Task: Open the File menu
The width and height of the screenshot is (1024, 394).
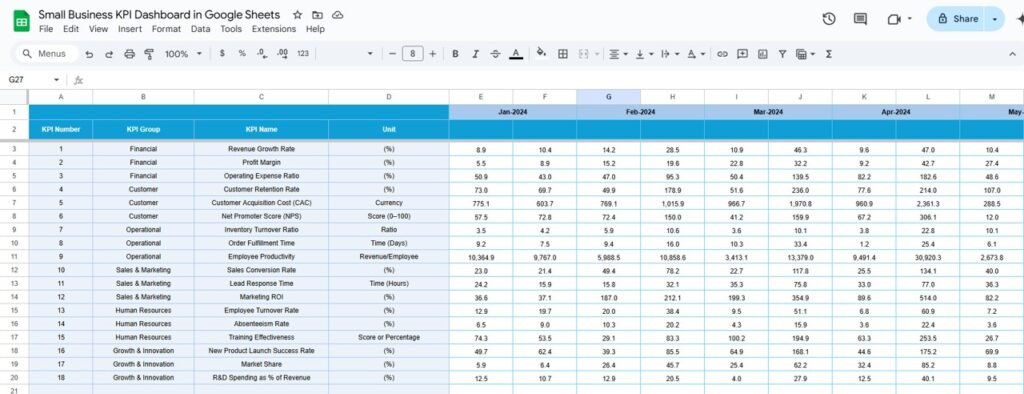Action: (46, 29)
